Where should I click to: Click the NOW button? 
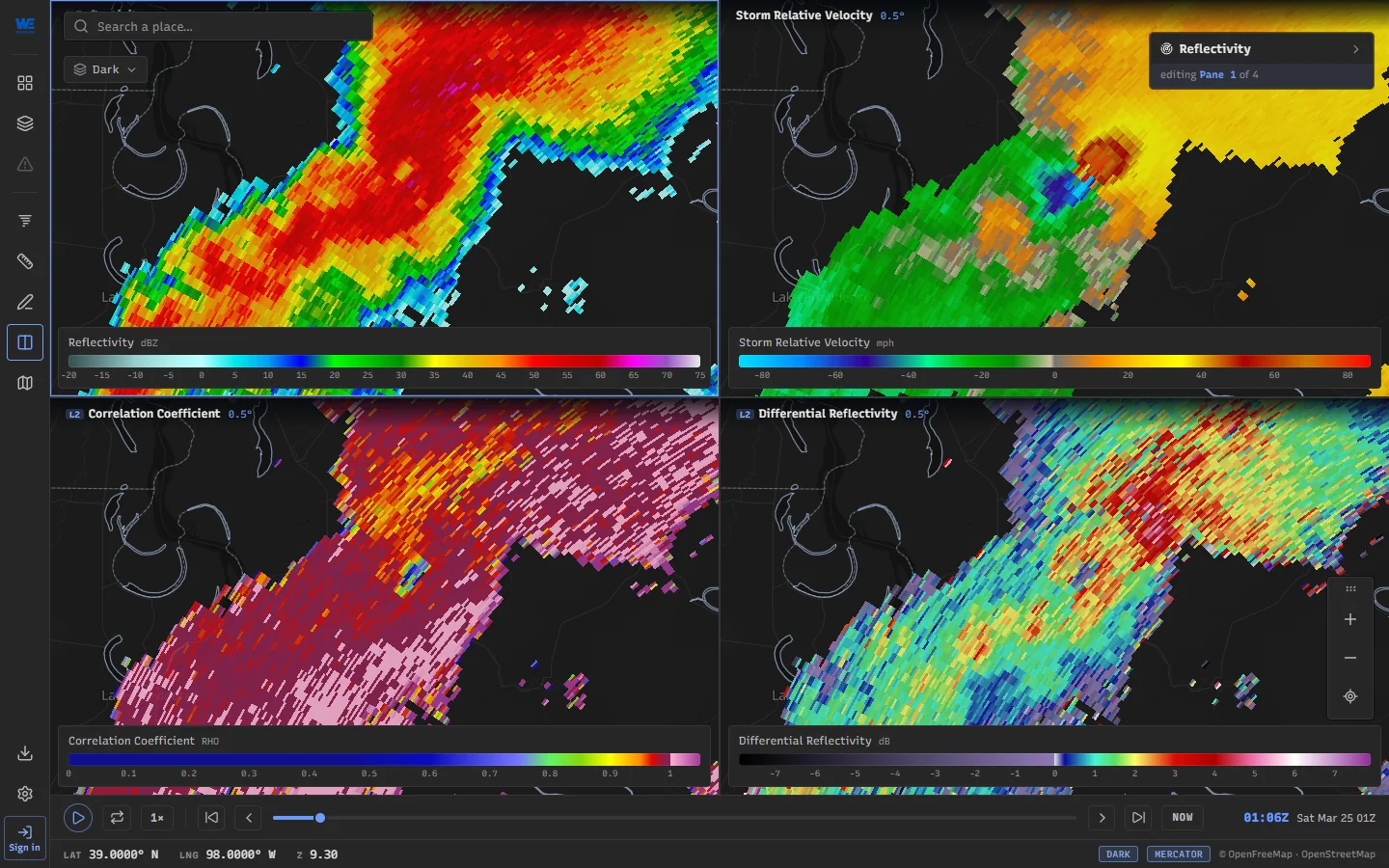click(1183, 818)
